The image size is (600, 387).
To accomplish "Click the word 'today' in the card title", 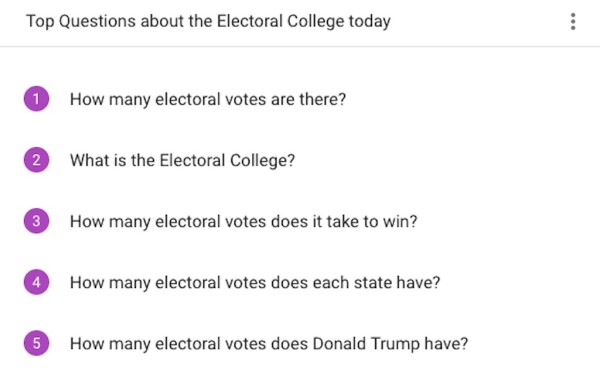I will point(370,21).
